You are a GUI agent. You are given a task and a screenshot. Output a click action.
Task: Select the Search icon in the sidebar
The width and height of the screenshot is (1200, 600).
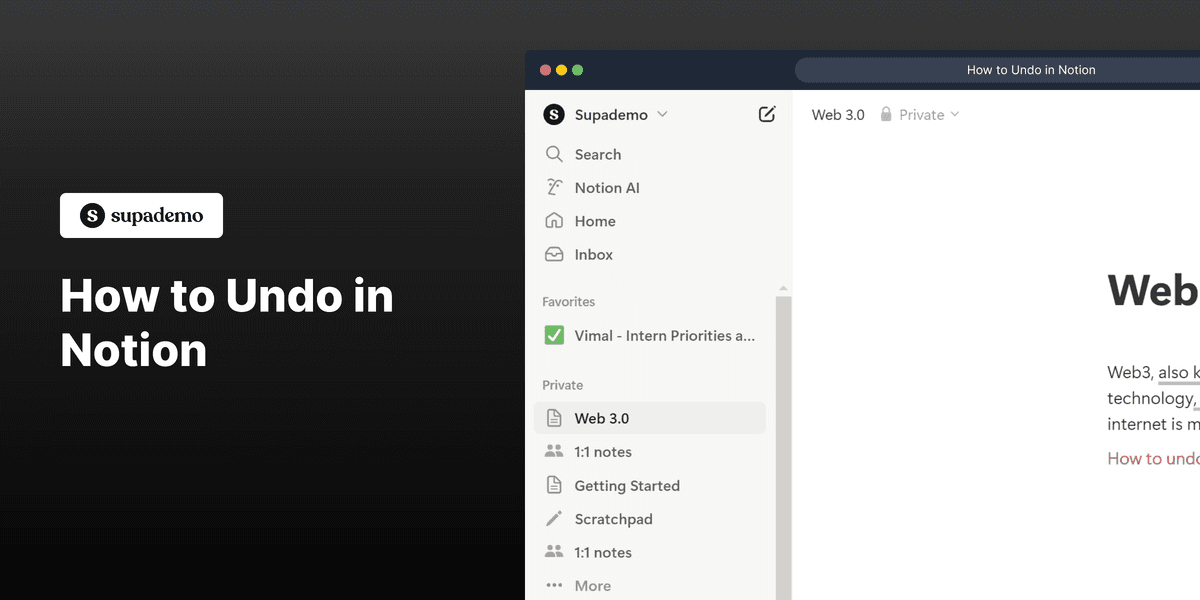click(554, 154)
